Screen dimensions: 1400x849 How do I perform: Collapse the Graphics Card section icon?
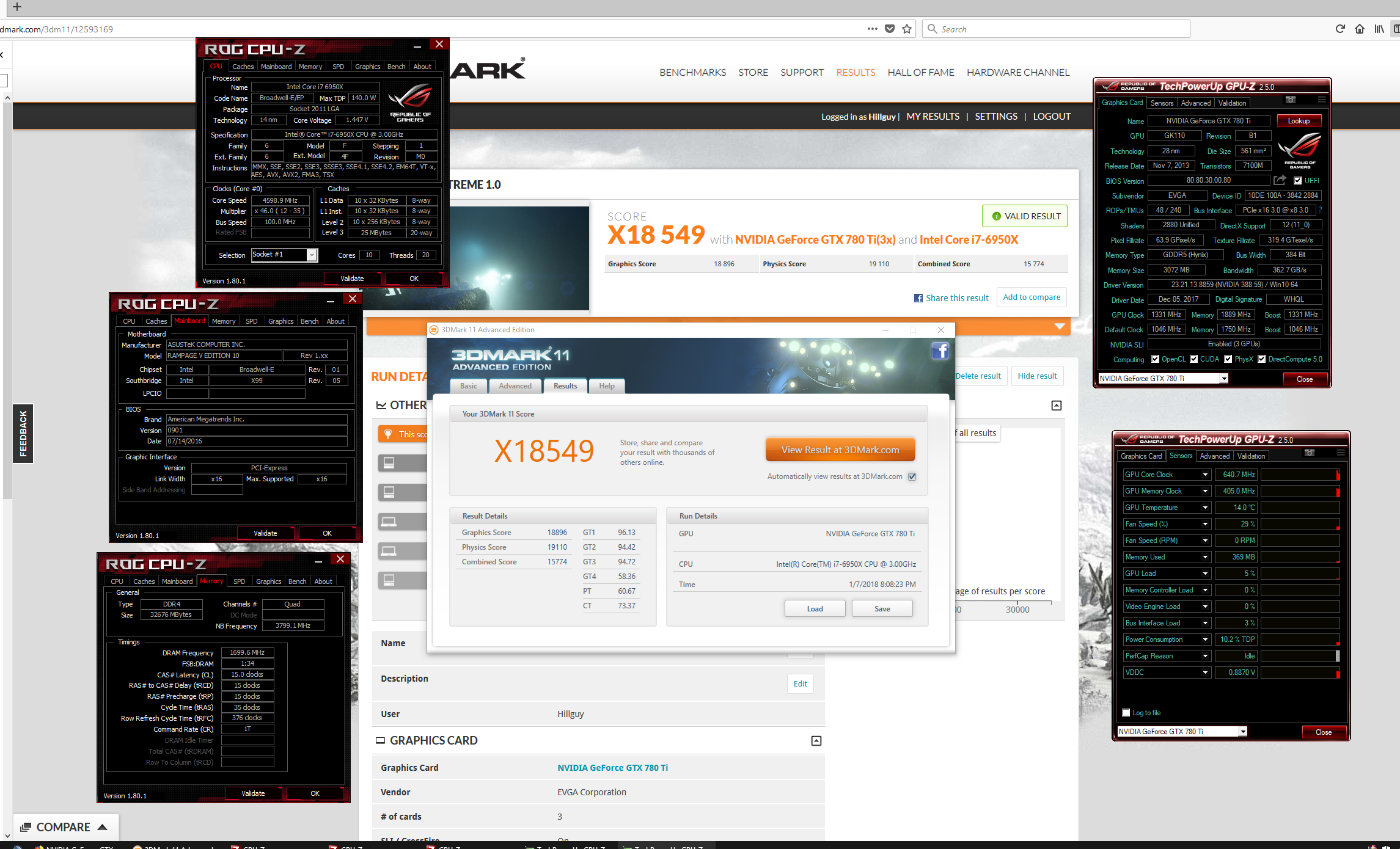[x=816, y=741]
